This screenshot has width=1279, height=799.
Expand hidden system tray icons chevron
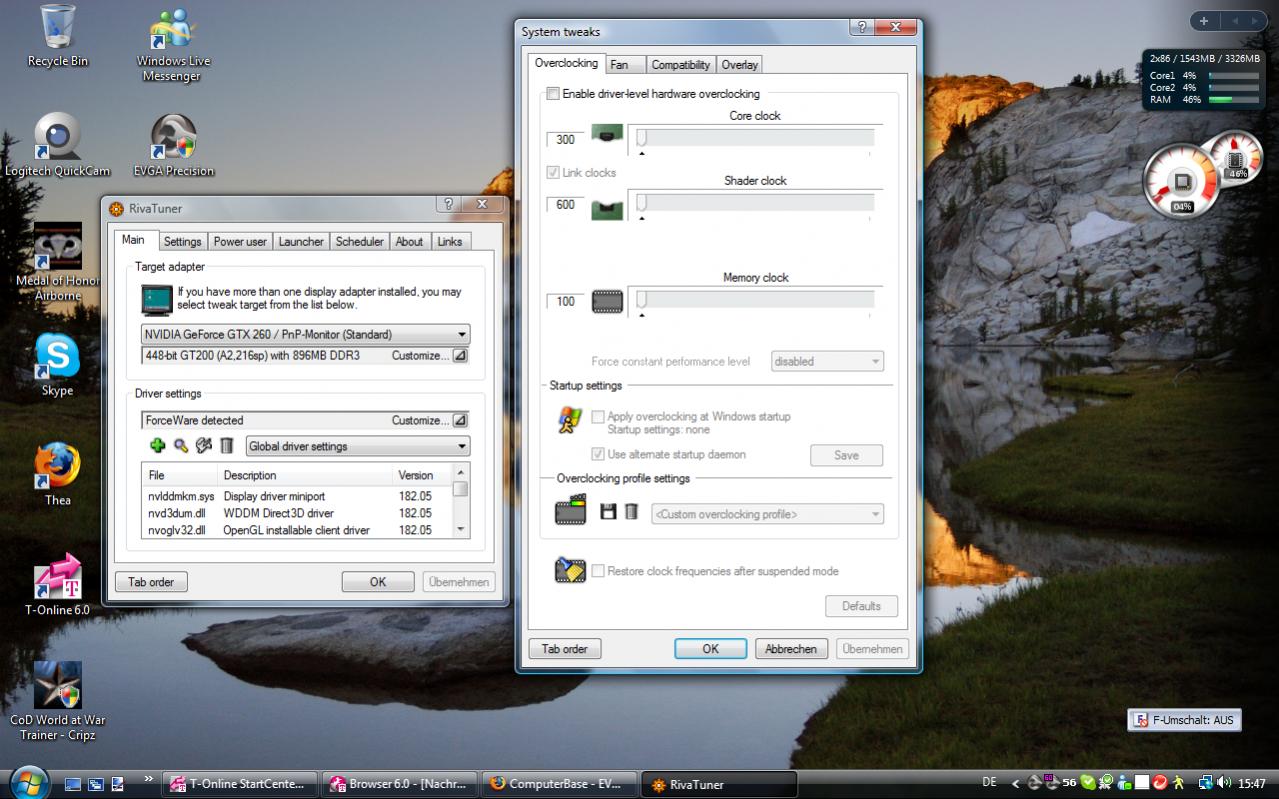pyautogui.click(x=1016, y=783)
